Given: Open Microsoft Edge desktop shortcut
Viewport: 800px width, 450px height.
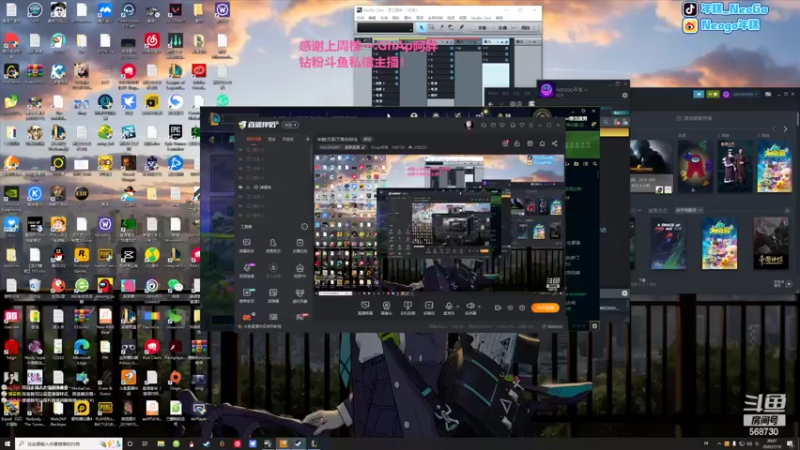Looking at the screenshot, I should coord(82,349).
